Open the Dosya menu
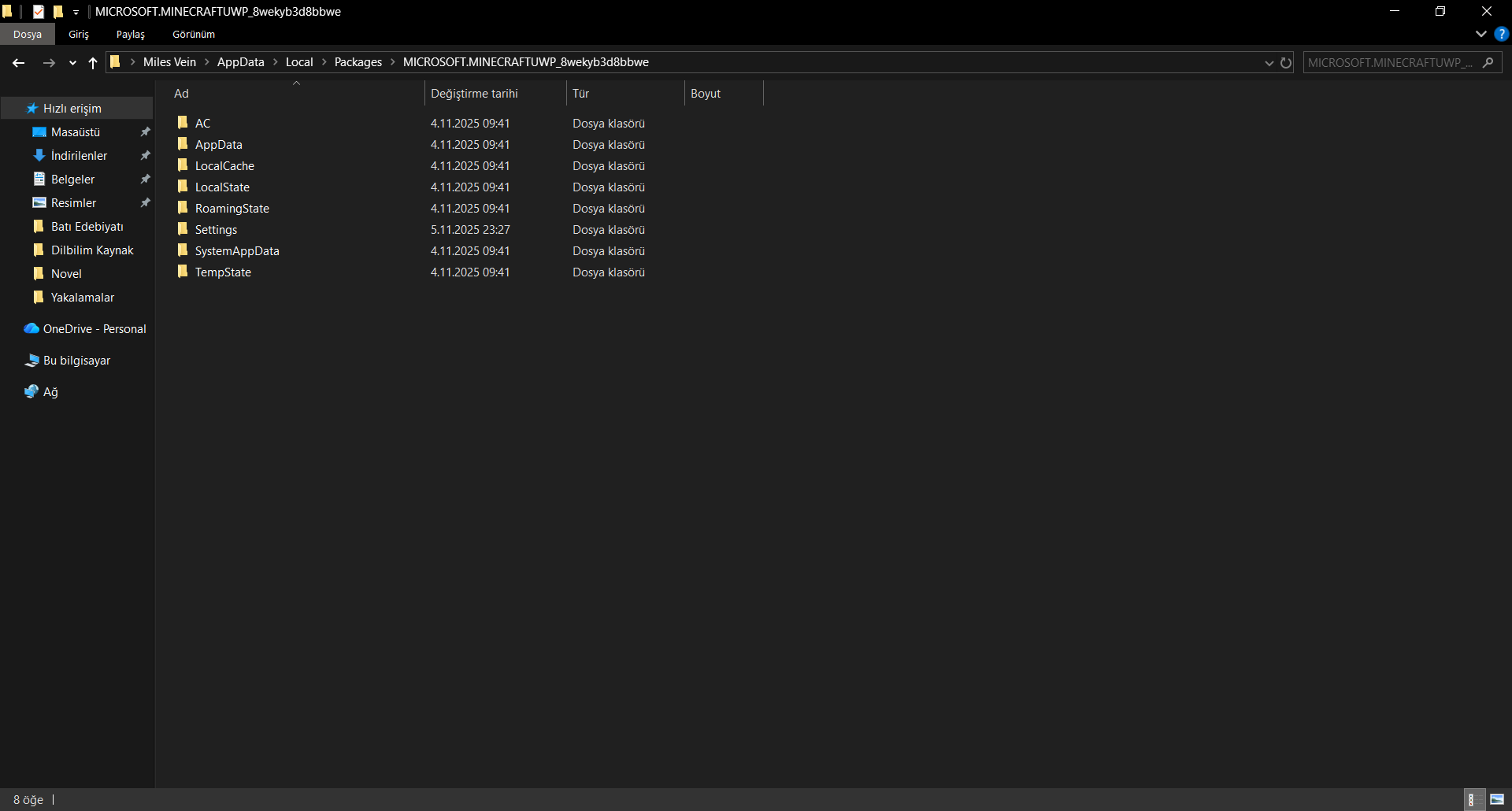 coord(28,34)
